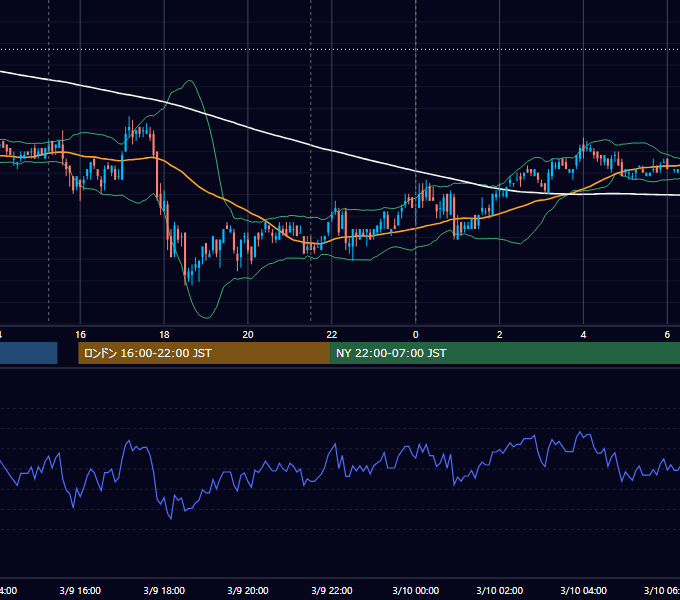This screenshot has width=680, height=600.
Task: Click the "20" hour label on price chart axis
Action: pyautogui.click(x=248, y=335)
